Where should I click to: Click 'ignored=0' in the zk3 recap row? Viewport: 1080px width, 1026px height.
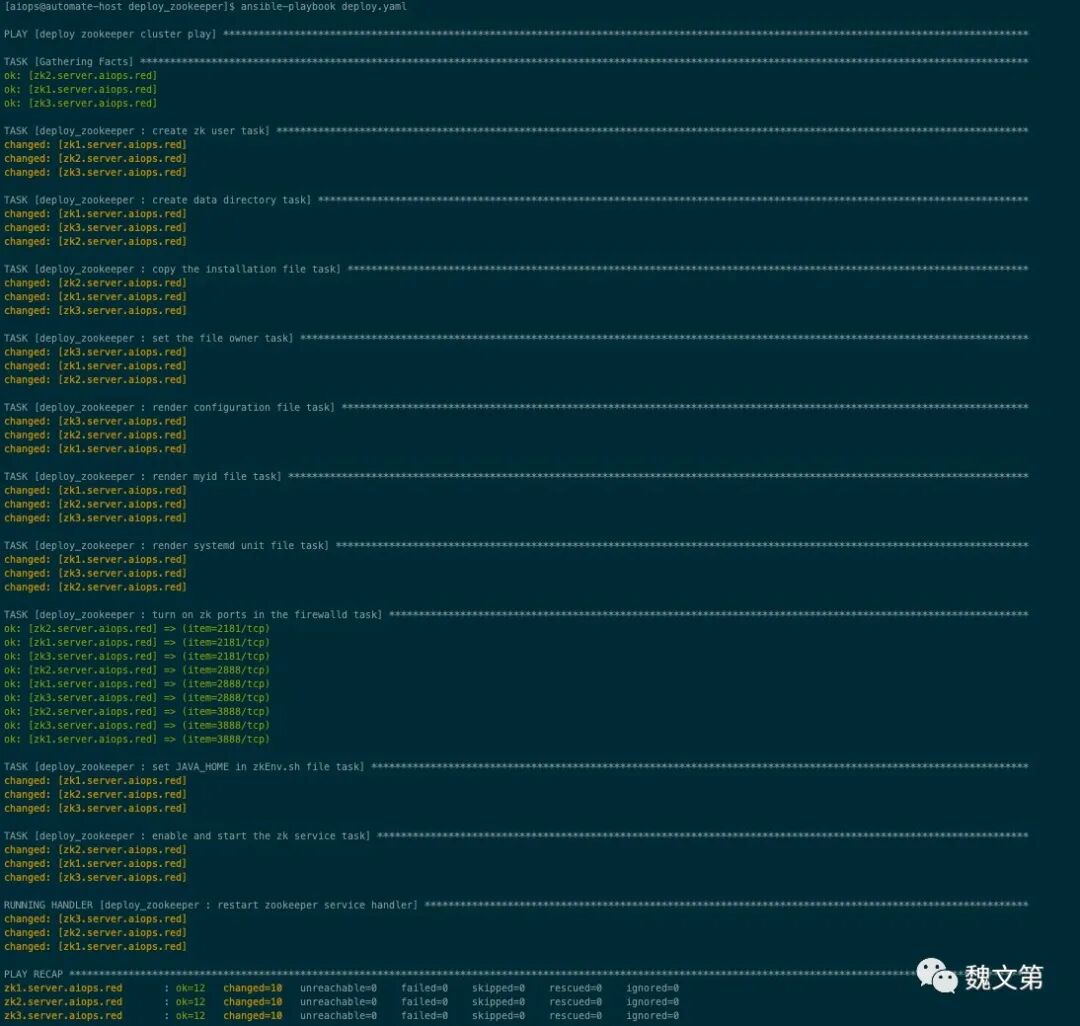click(x=652, y=1016)
